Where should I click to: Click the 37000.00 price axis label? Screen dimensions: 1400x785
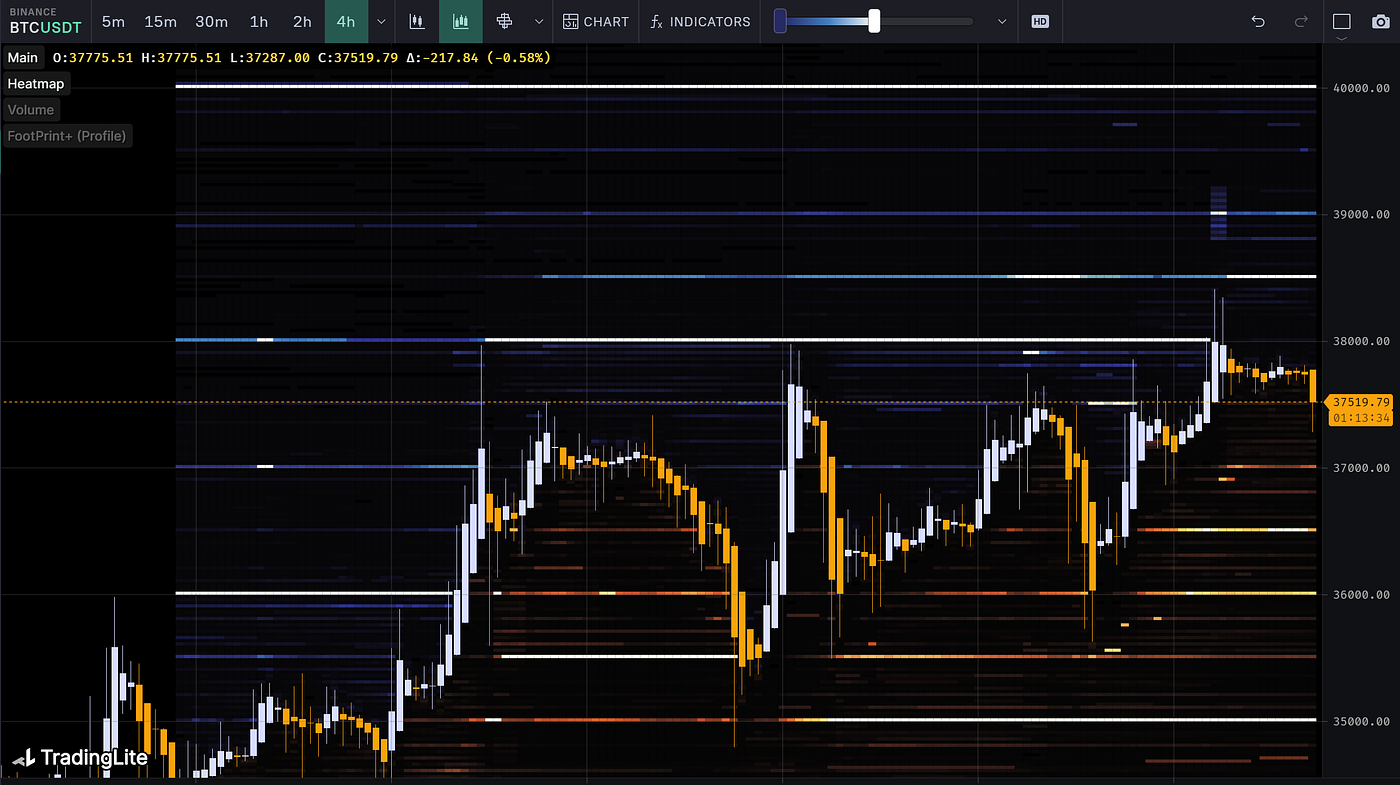click(x=1361, y=468)
